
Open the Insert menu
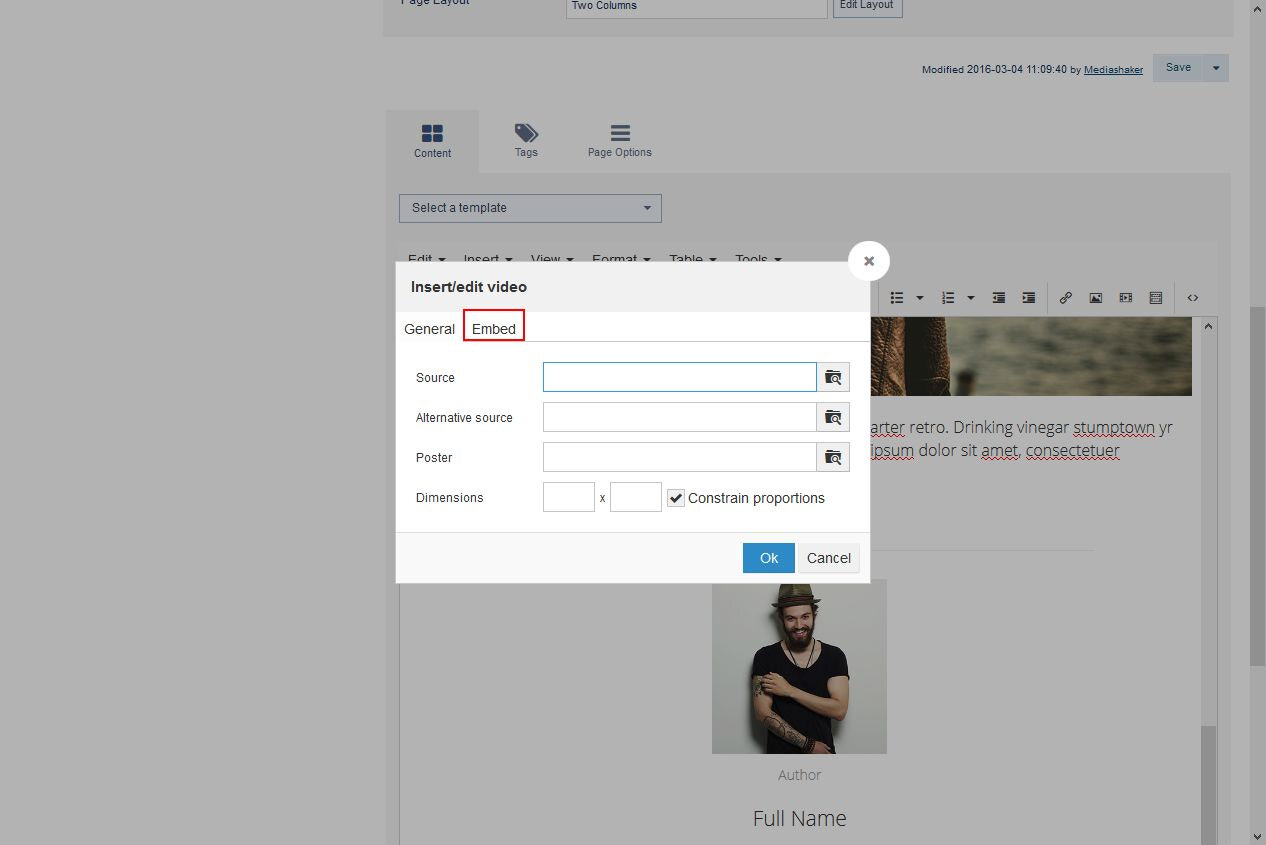pyautogui.click(x=488, y=258)
